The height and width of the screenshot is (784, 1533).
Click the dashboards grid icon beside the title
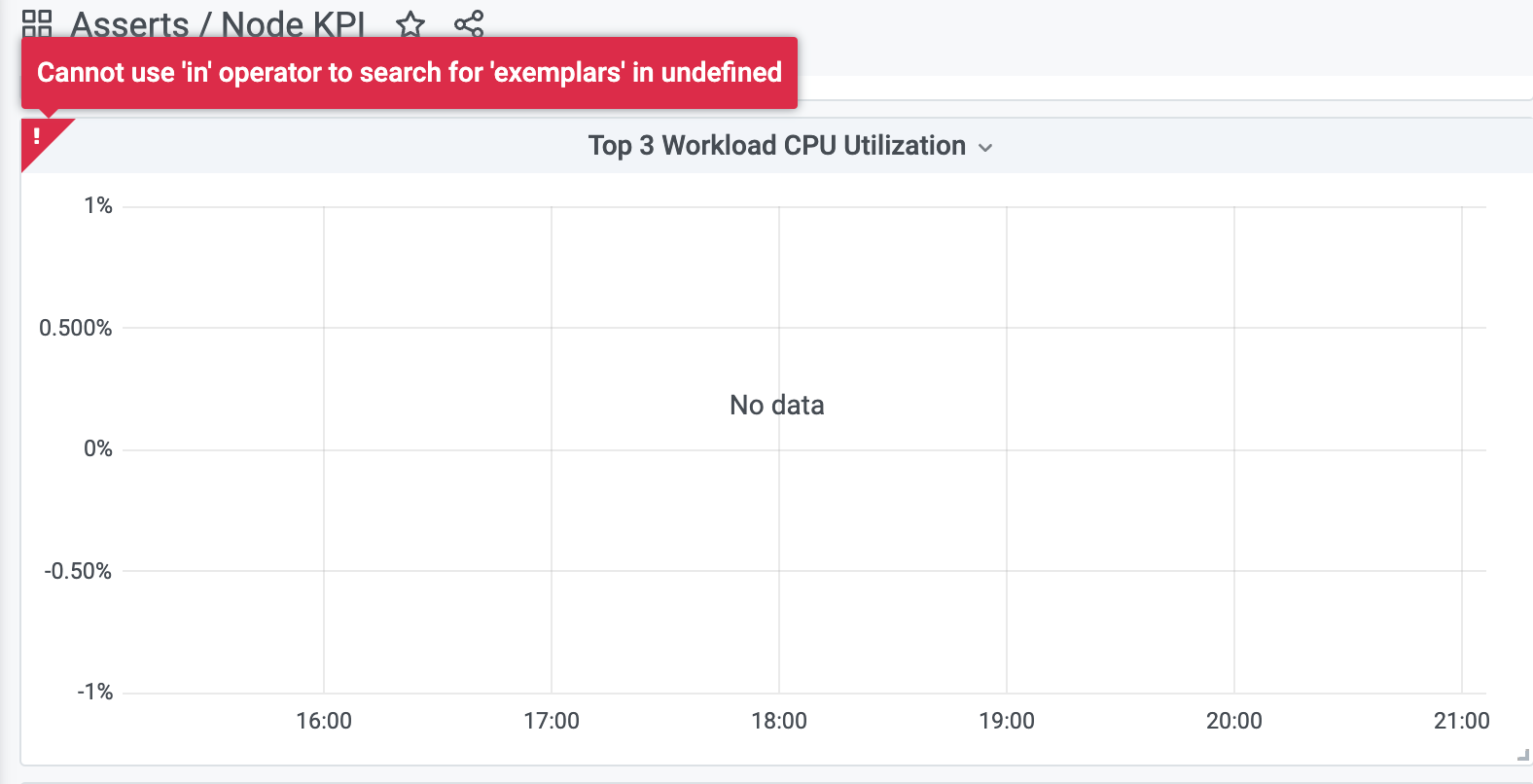tap(38, 23)
